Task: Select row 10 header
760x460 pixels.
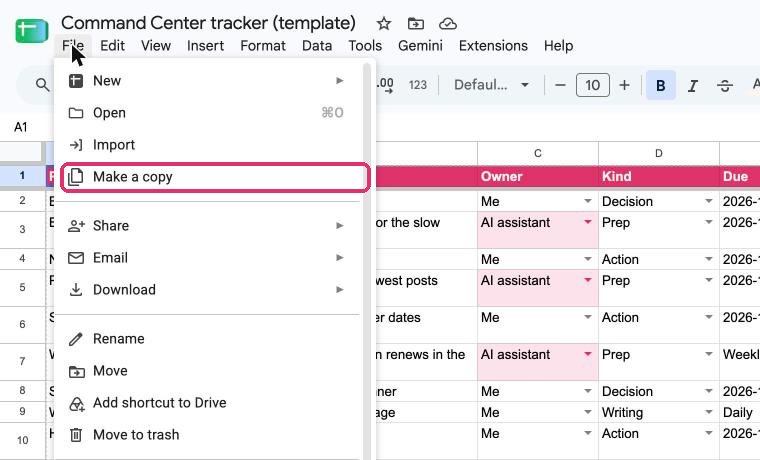Action: coord(22,440)
